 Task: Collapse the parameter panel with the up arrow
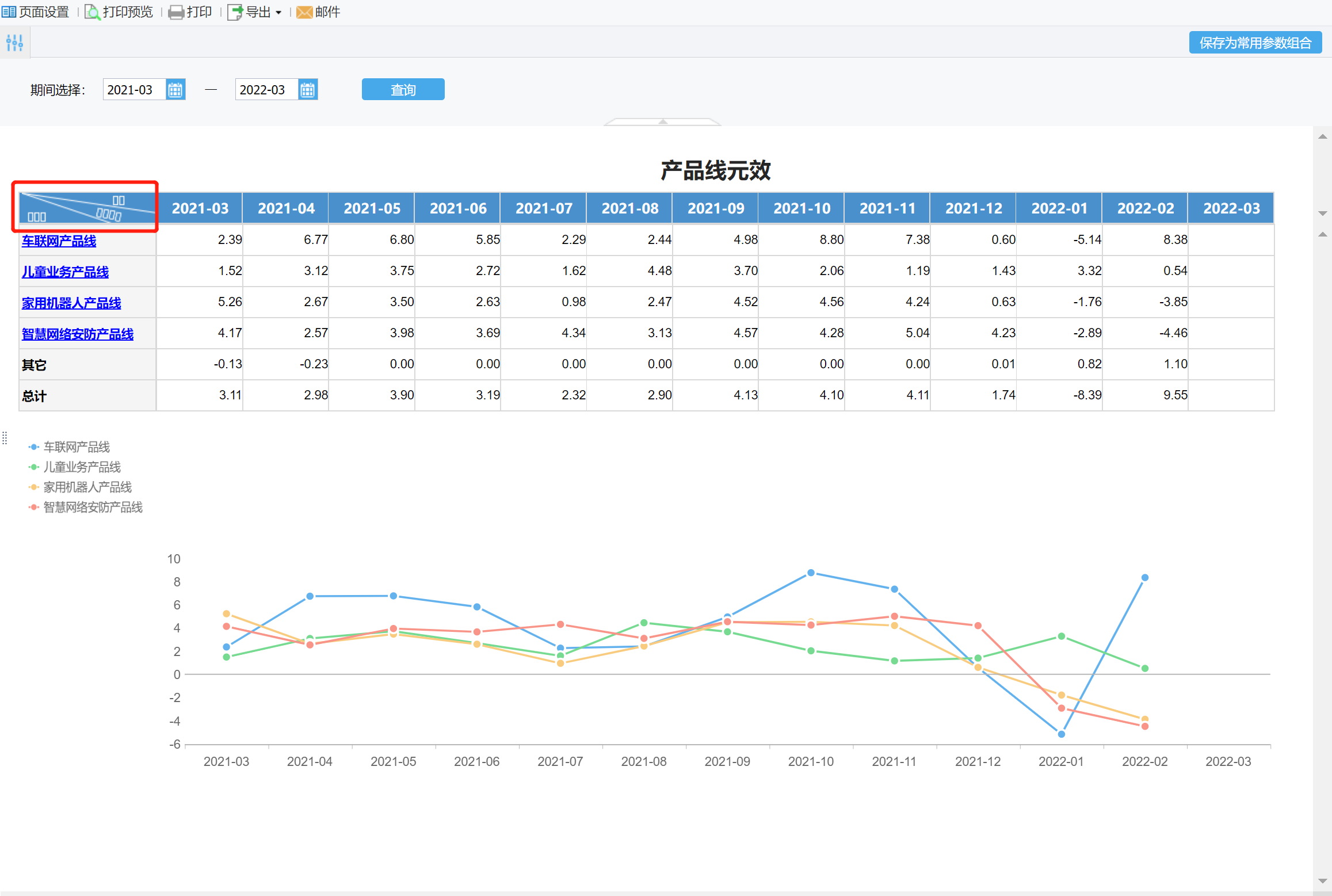tap(663, 121)
